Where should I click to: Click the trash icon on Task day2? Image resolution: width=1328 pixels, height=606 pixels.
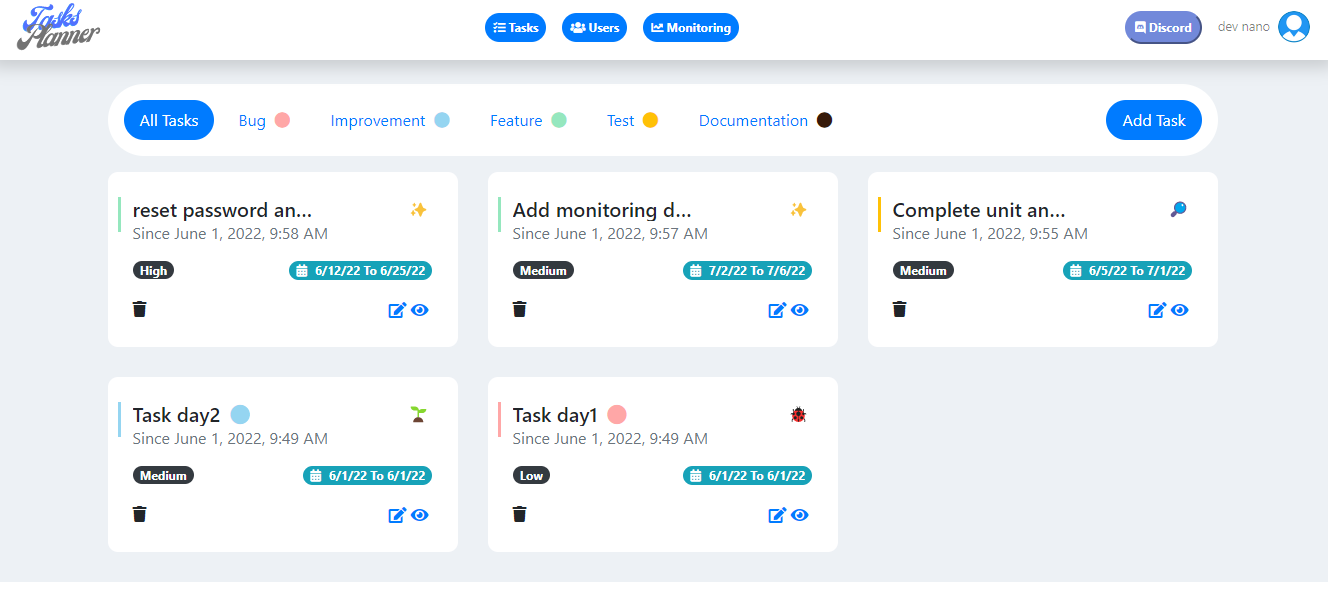coord(140,514)
